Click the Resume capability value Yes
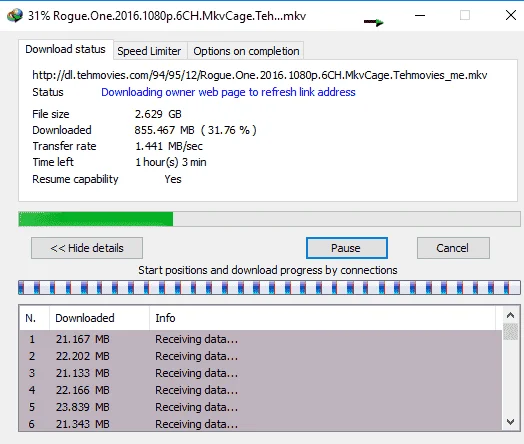Viewport: 524px width, 444px height. pos(173,179)
